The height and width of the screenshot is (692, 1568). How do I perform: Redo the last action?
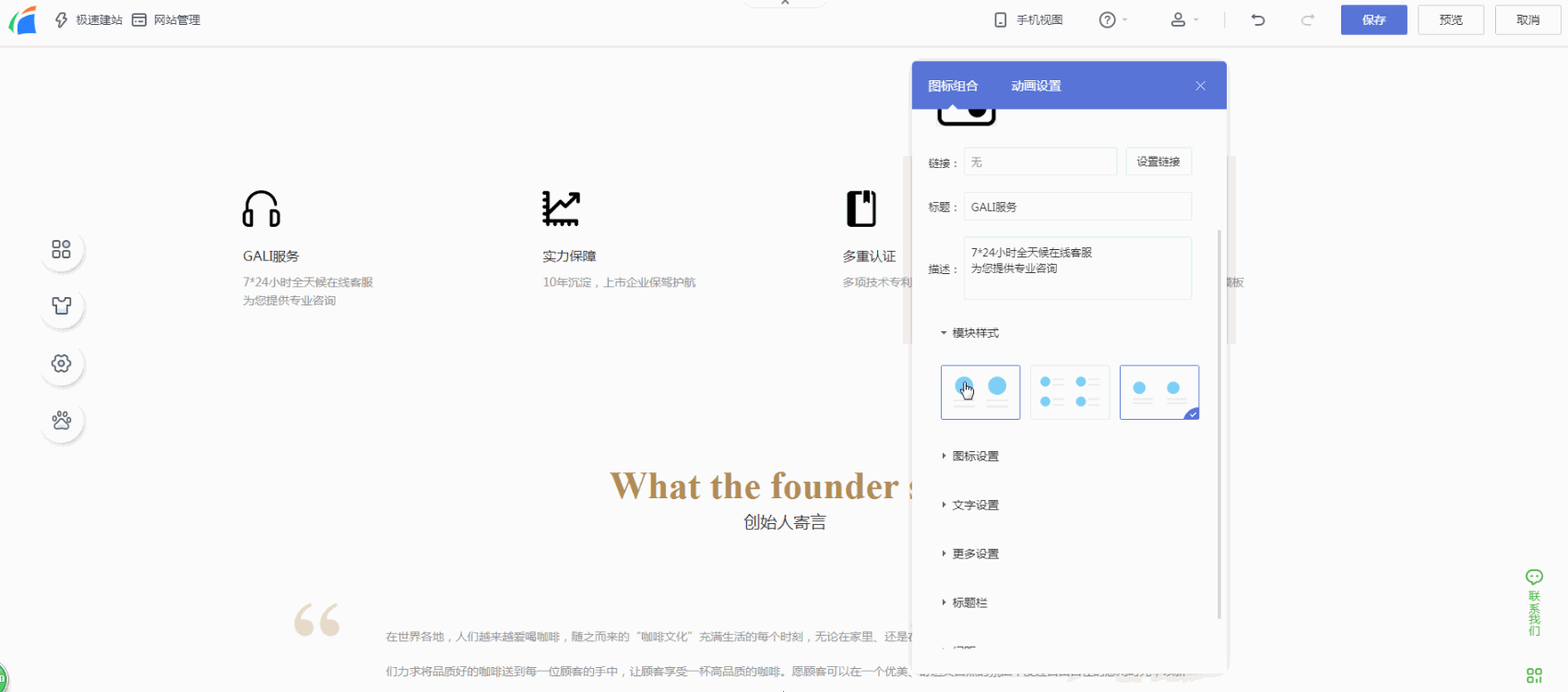pyautogui.click(x=1307, y=19)
